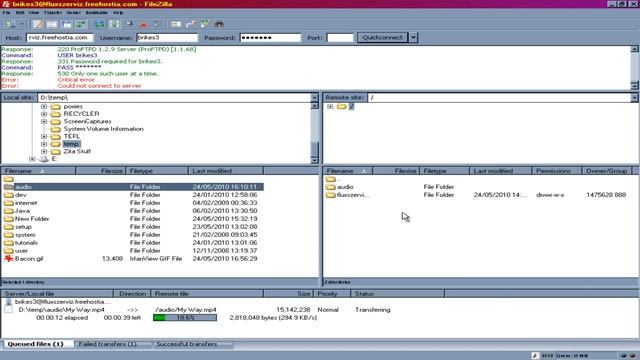
Task: Select the Bacon.gif IrfanView file icon
Action: pos(9,259)
